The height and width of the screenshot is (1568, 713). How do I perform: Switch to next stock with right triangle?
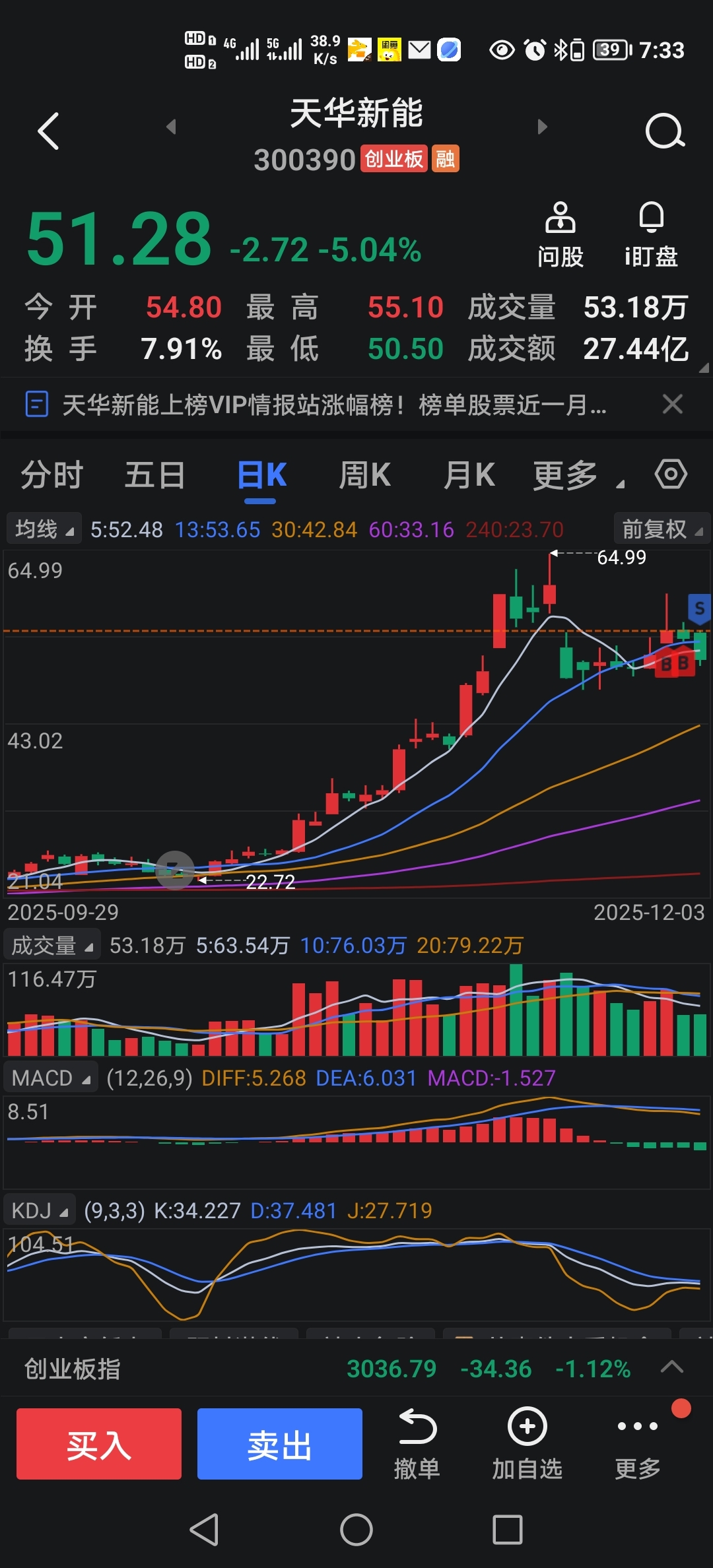coord(543,126)
